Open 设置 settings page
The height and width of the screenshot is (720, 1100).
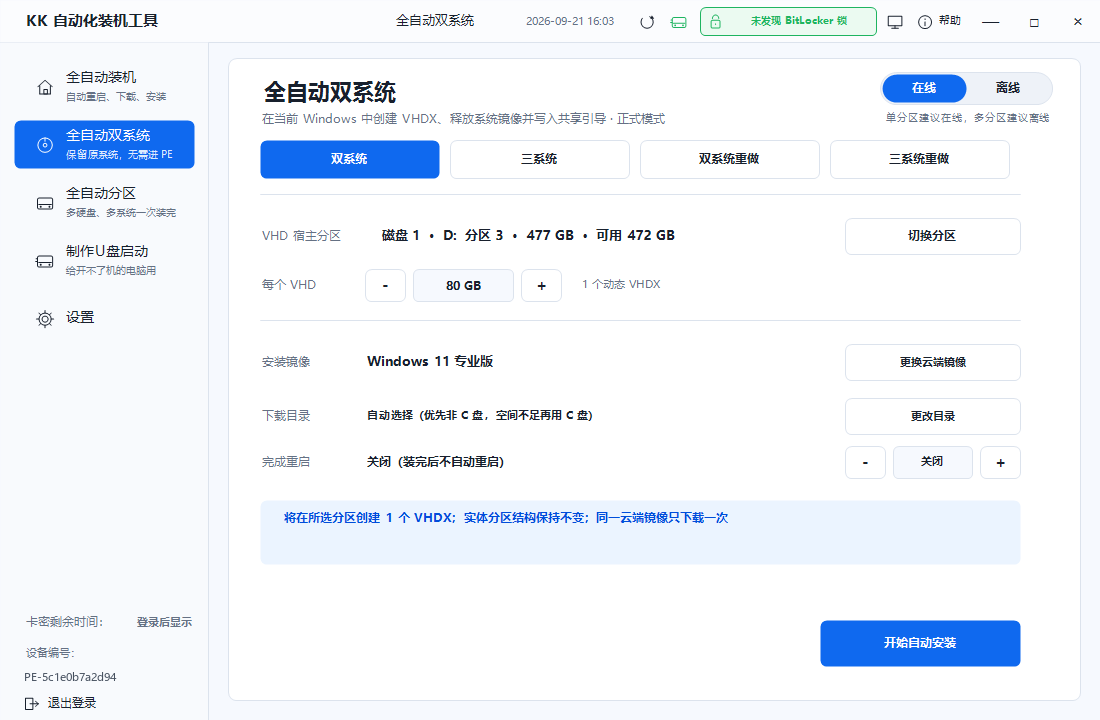105,318
